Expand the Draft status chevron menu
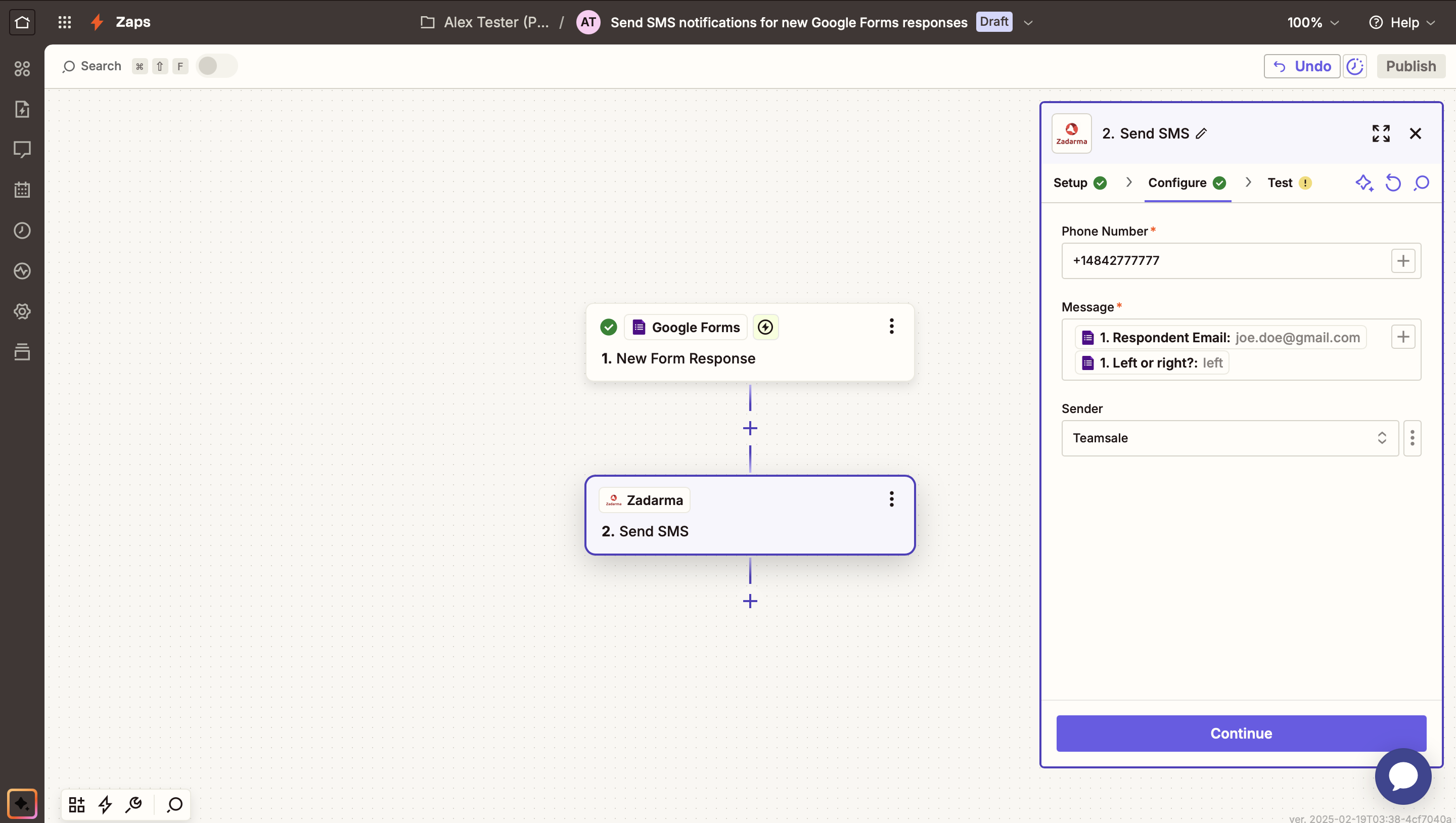 pos(1028,23)
